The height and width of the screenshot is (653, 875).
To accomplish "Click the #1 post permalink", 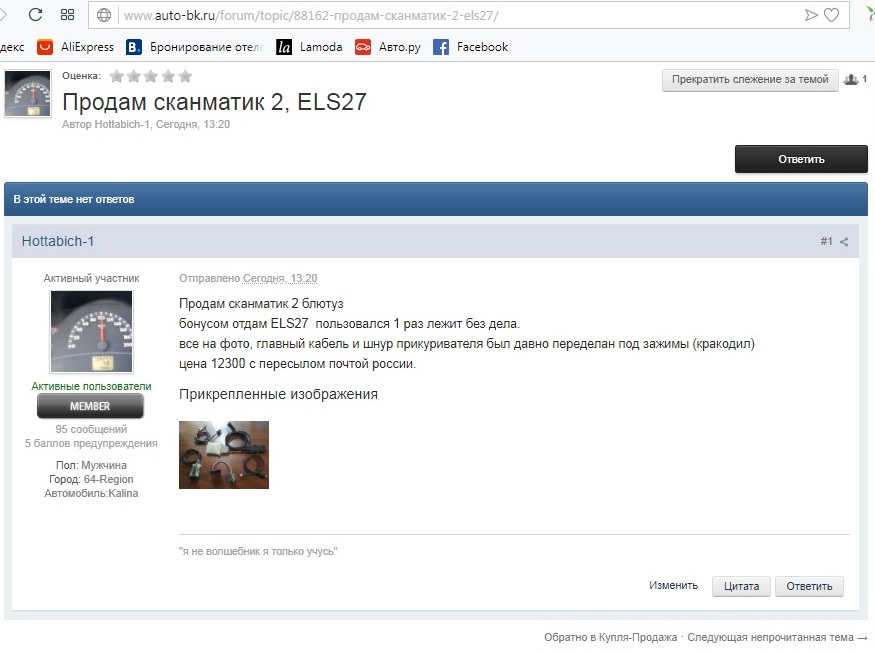I will (826, 241).
